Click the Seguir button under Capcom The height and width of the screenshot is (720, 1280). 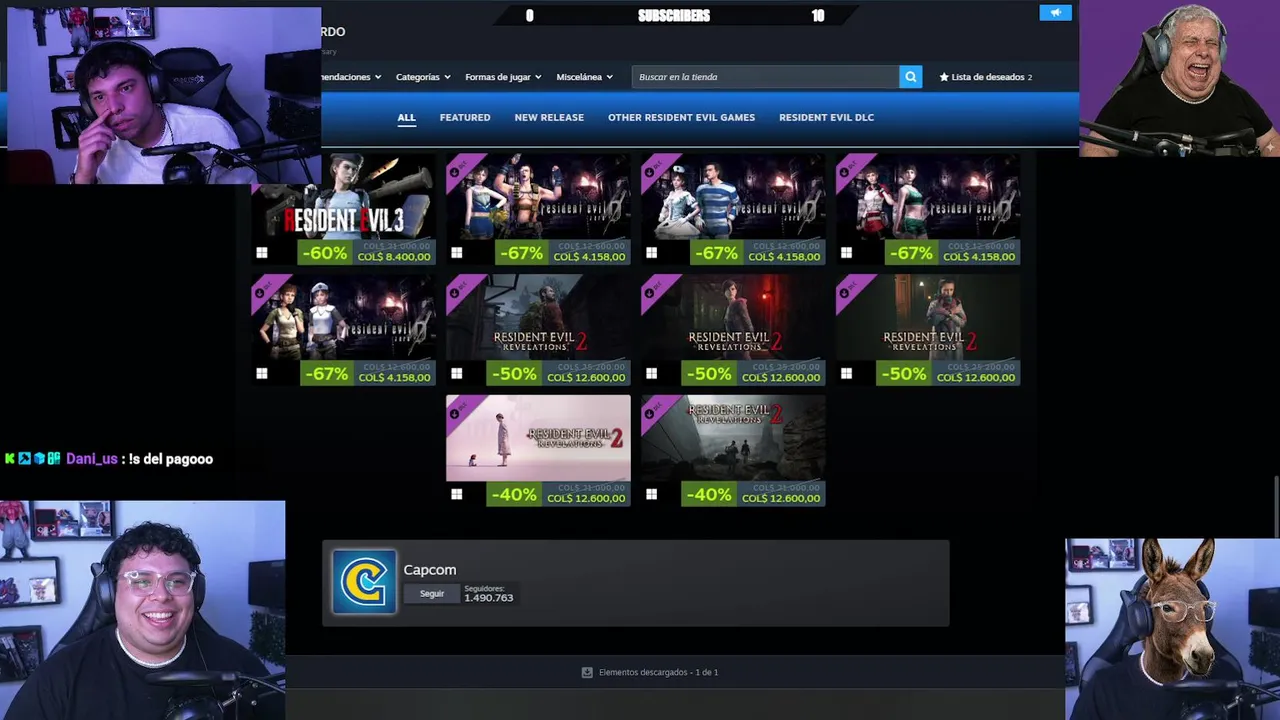432,594
